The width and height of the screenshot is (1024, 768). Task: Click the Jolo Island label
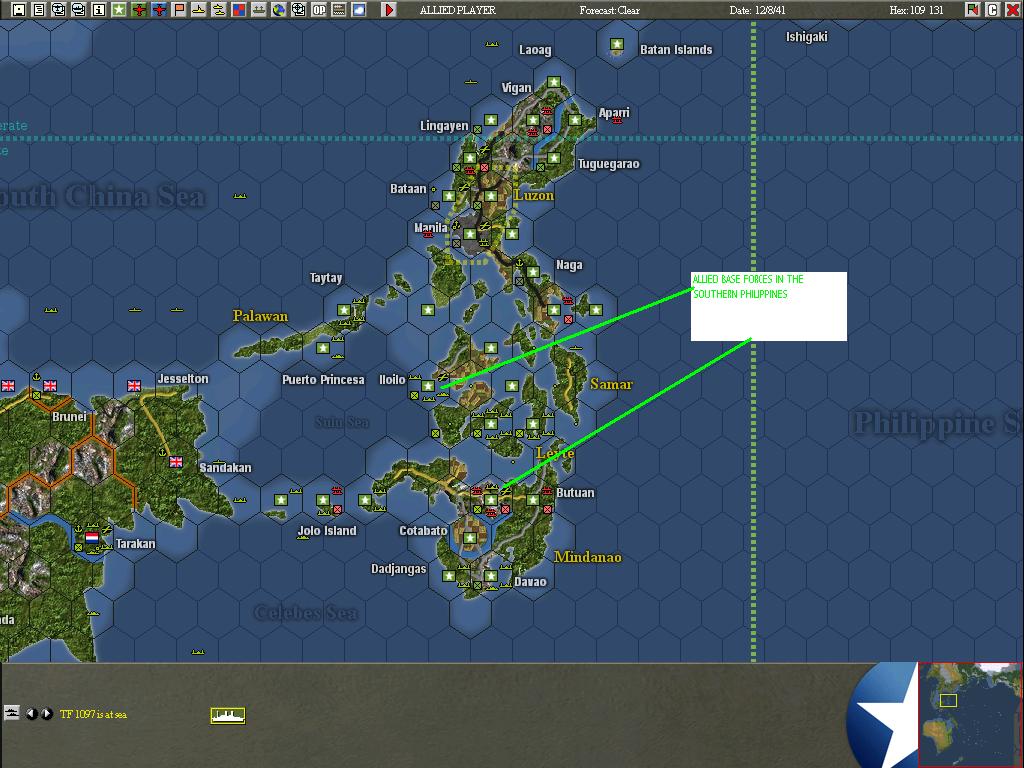coord(327,530)
